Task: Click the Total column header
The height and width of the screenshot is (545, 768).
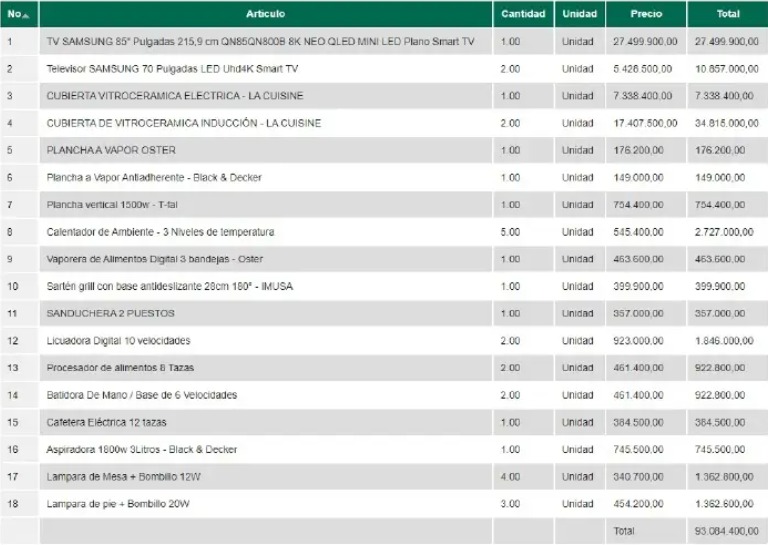Action: click(728, 14)
